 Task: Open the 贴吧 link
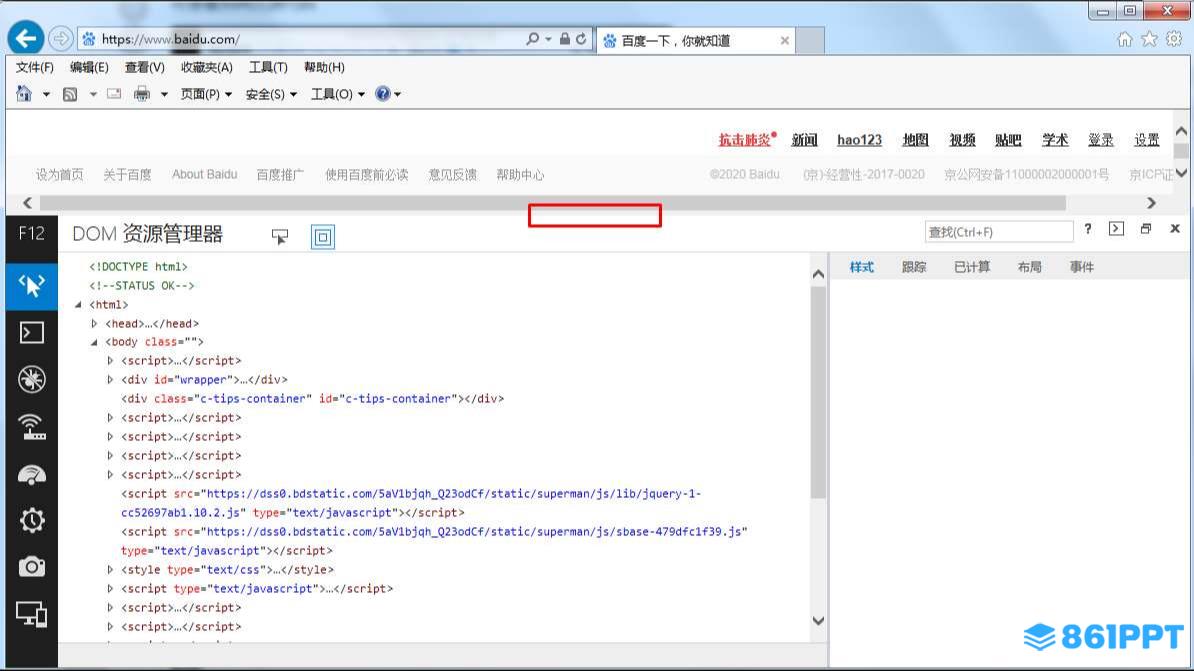click(x=1007, y=139)
